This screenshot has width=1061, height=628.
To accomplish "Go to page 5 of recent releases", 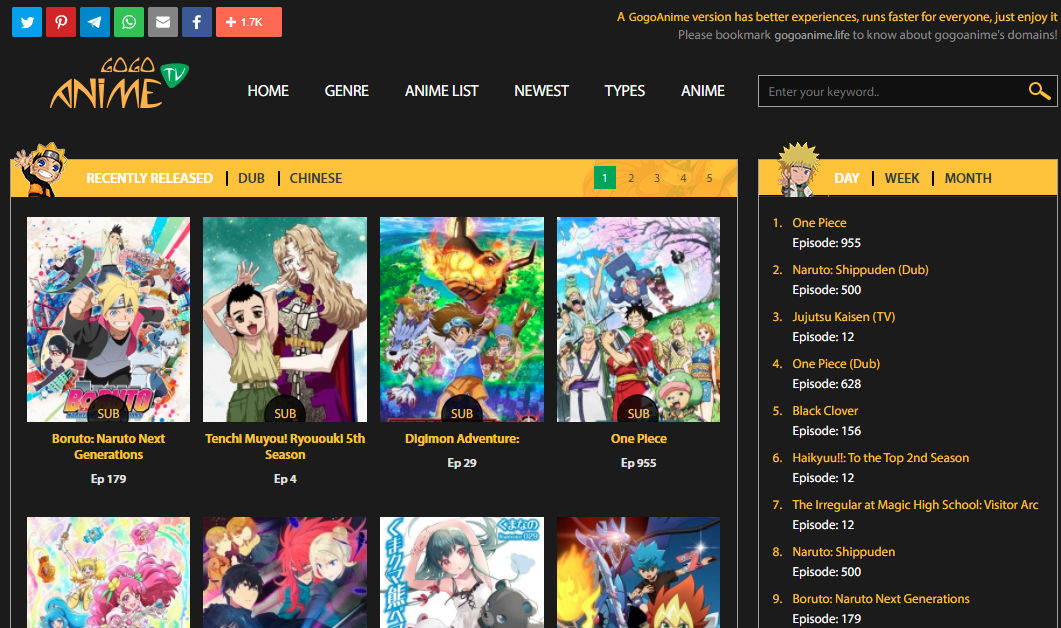I will point(709,178).
